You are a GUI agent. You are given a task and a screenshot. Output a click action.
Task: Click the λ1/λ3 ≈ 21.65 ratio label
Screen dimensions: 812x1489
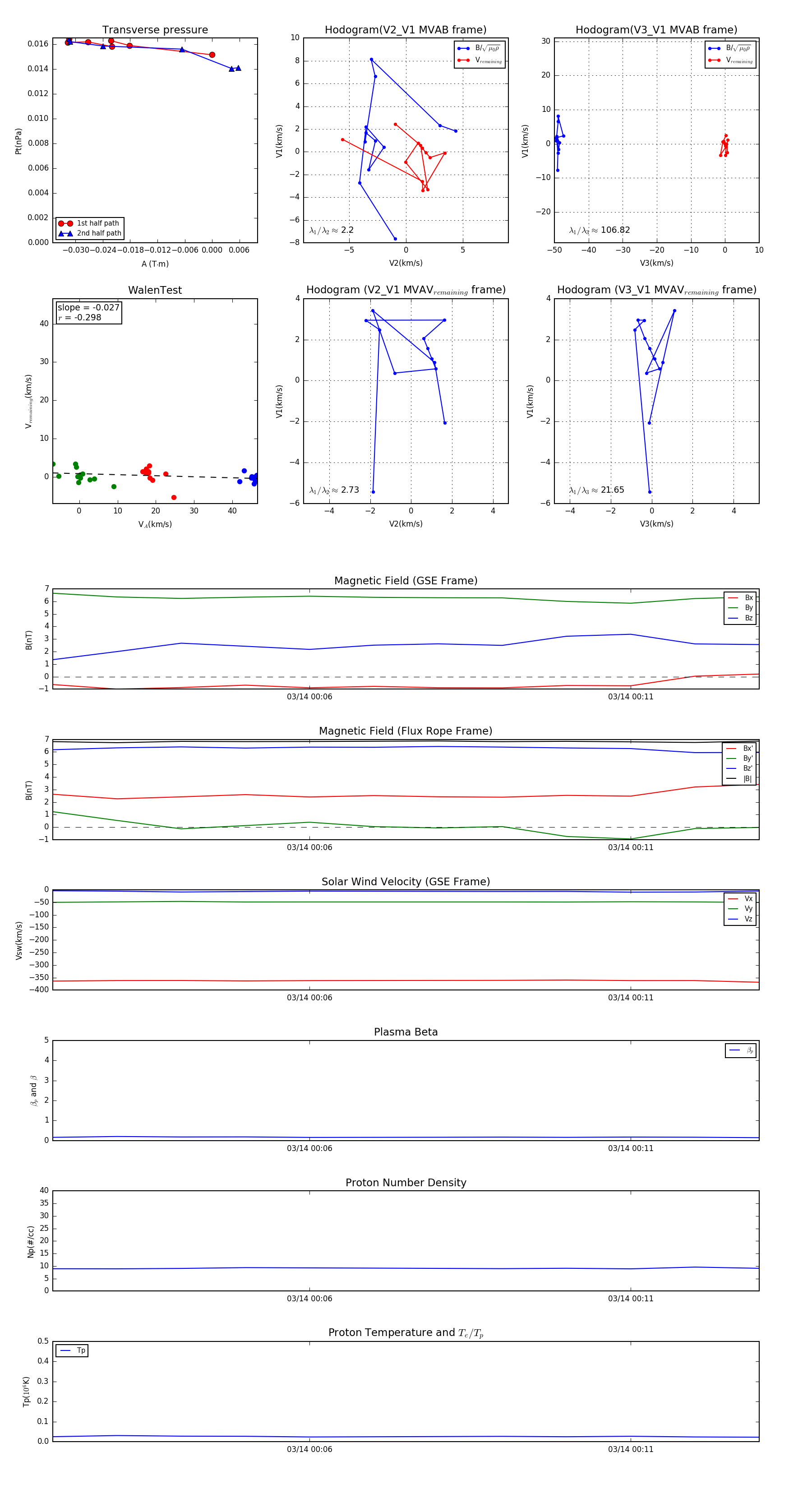pos(596,490)
